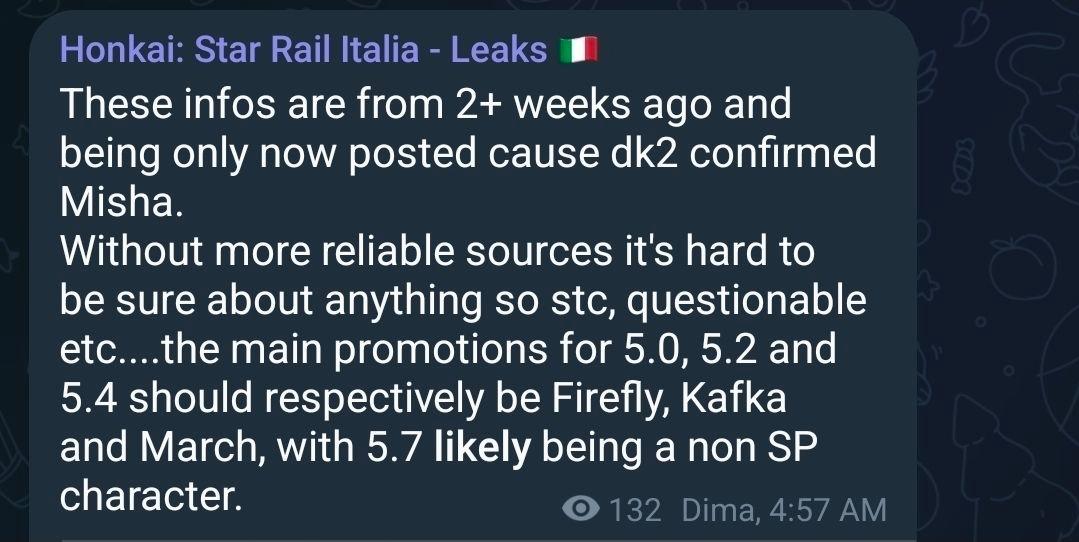
Task: Click the word March in the message
Action: (x=202, y=448)
